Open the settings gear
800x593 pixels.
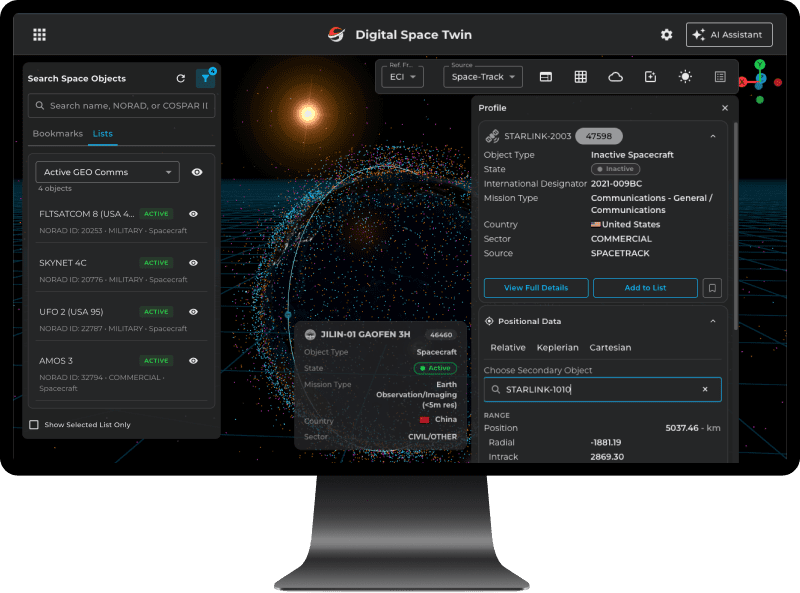[x=666, y=35]
